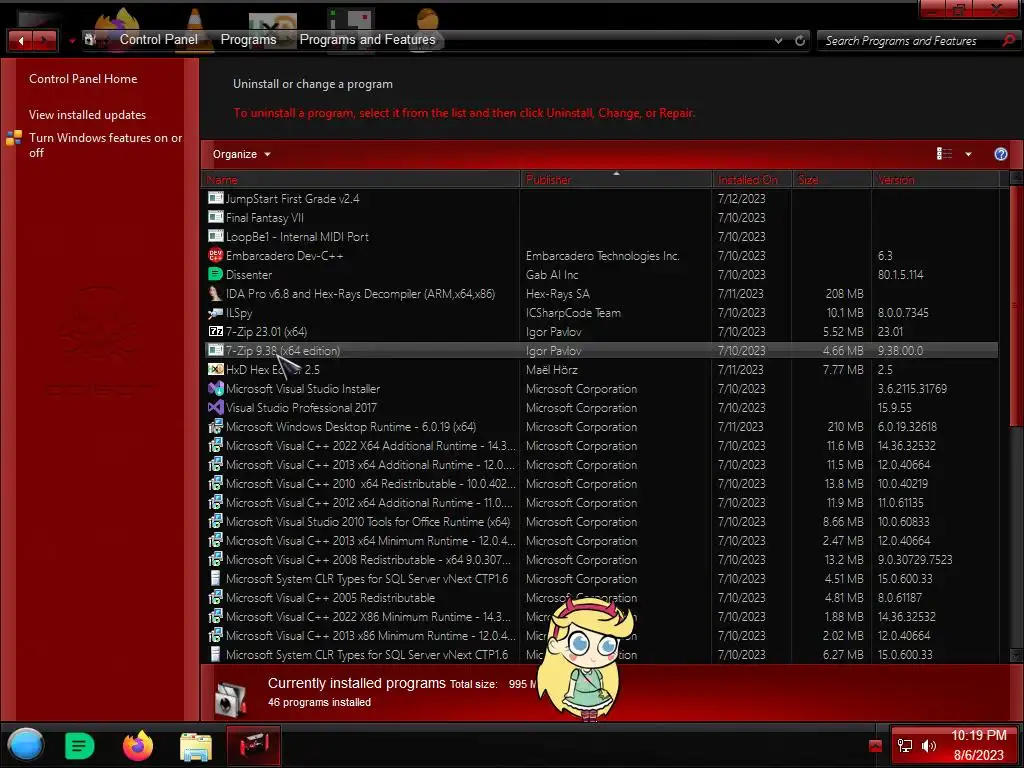Click the volume speaker tray icon
This screenshot has width=1024, height=768.
tap(929, 746)
